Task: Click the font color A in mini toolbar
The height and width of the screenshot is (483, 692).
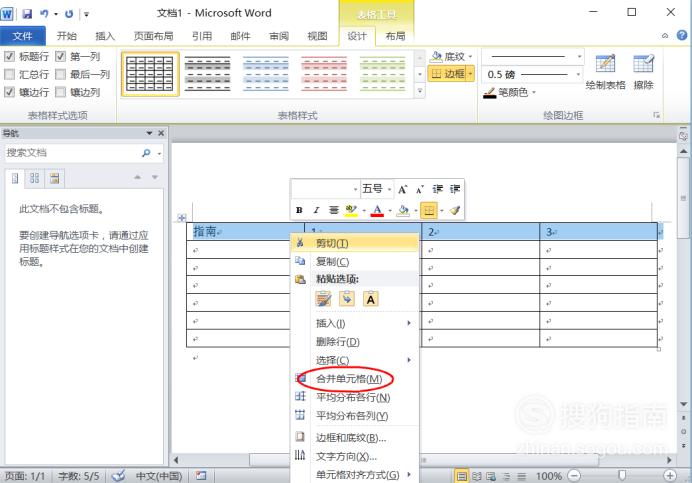Action: tap(377, 210)
